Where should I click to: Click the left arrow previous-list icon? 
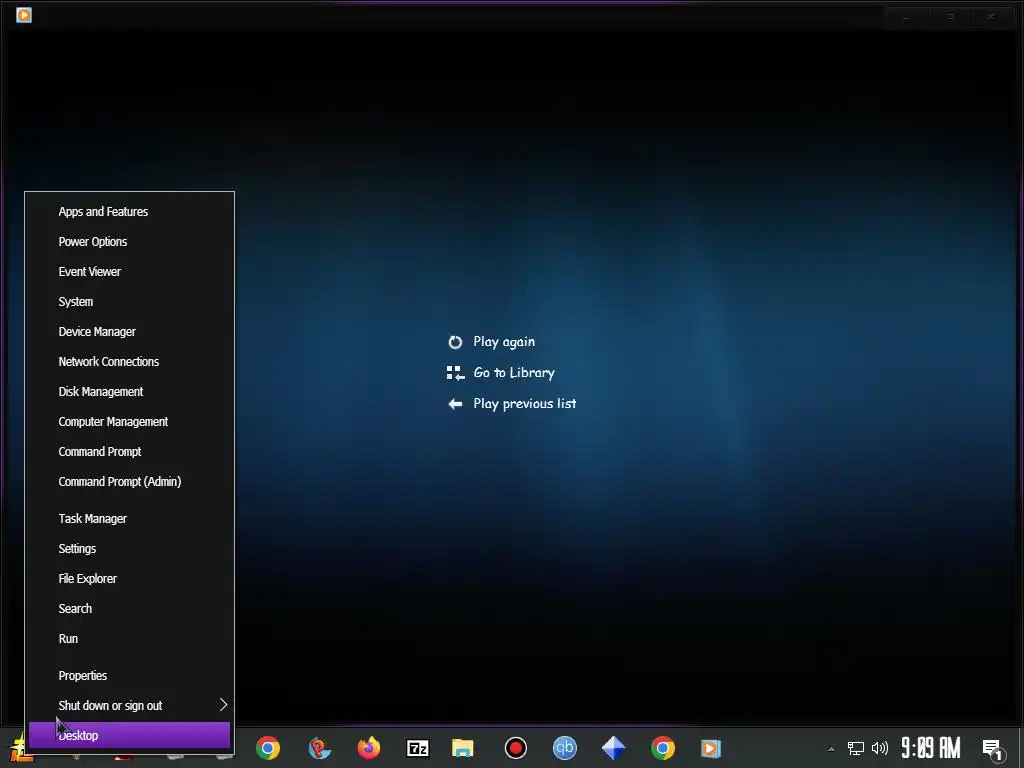[455, 404]
